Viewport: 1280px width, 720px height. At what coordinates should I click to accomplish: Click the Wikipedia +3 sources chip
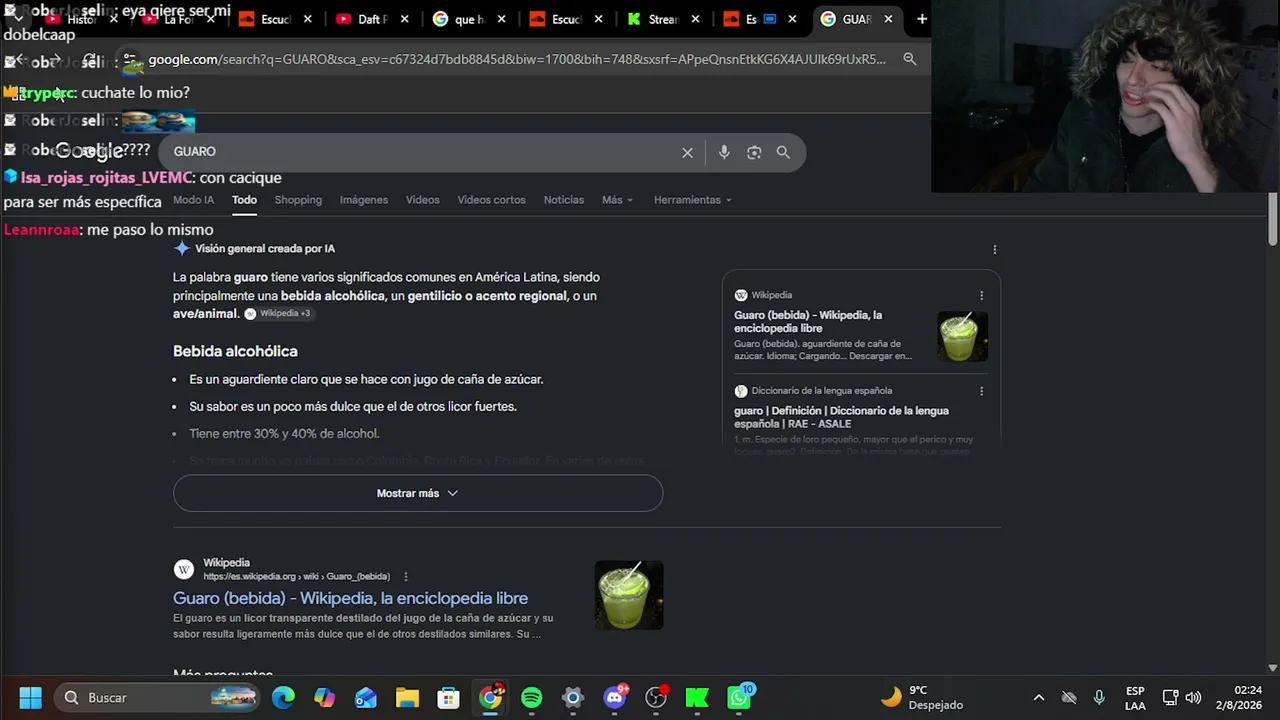(x=278, y=314)
